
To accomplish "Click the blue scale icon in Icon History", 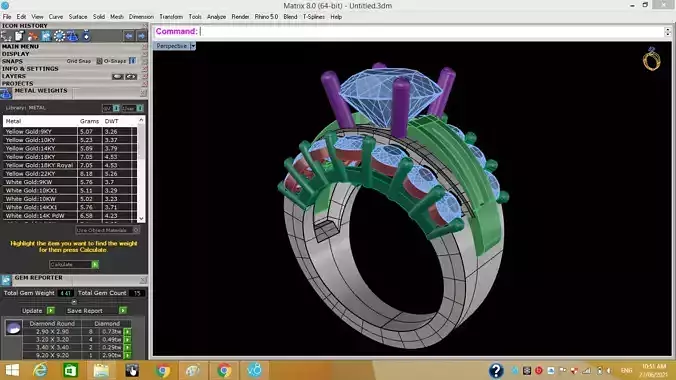I will (72, 36).
